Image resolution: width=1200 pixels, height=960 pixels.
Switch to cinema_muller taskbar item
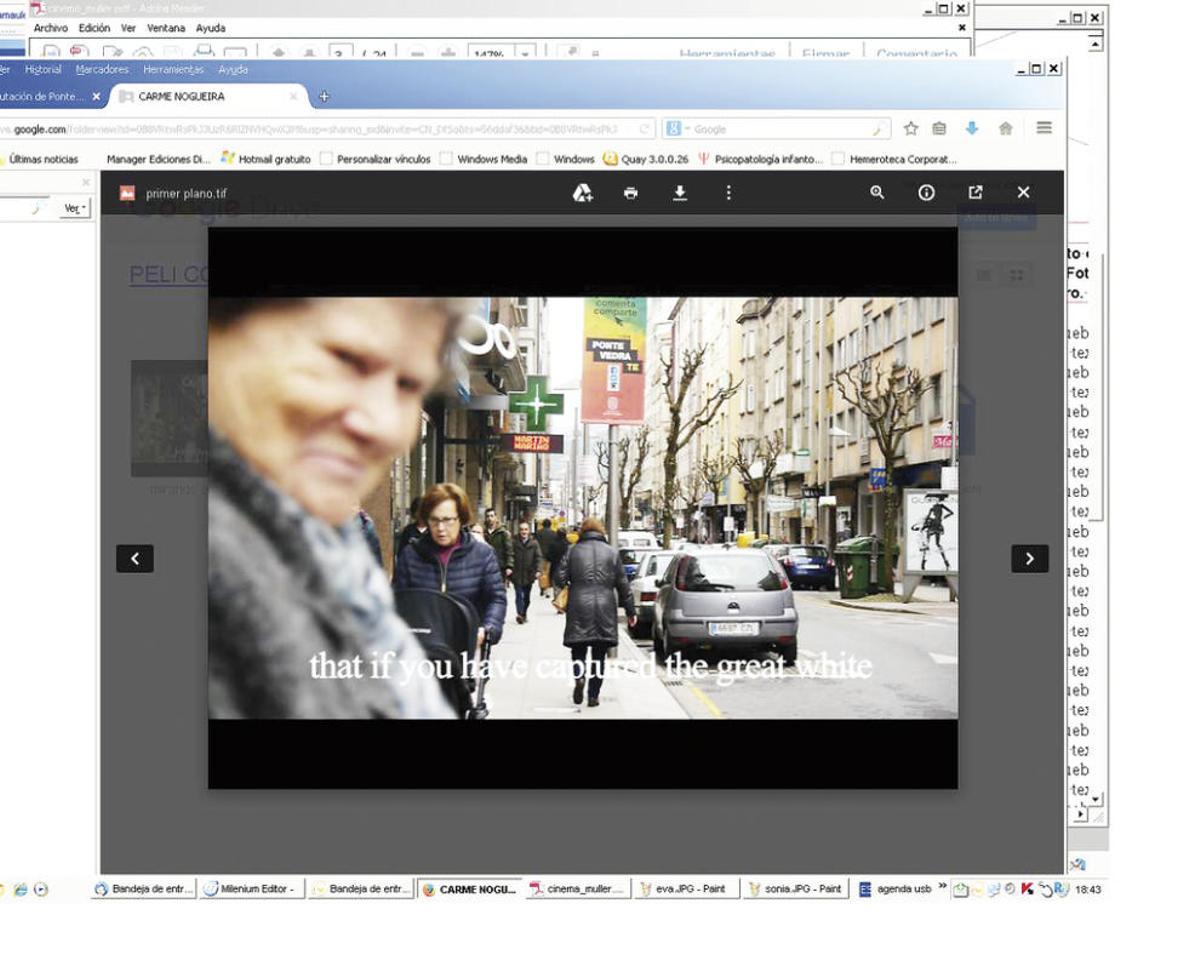pos(577,889)
